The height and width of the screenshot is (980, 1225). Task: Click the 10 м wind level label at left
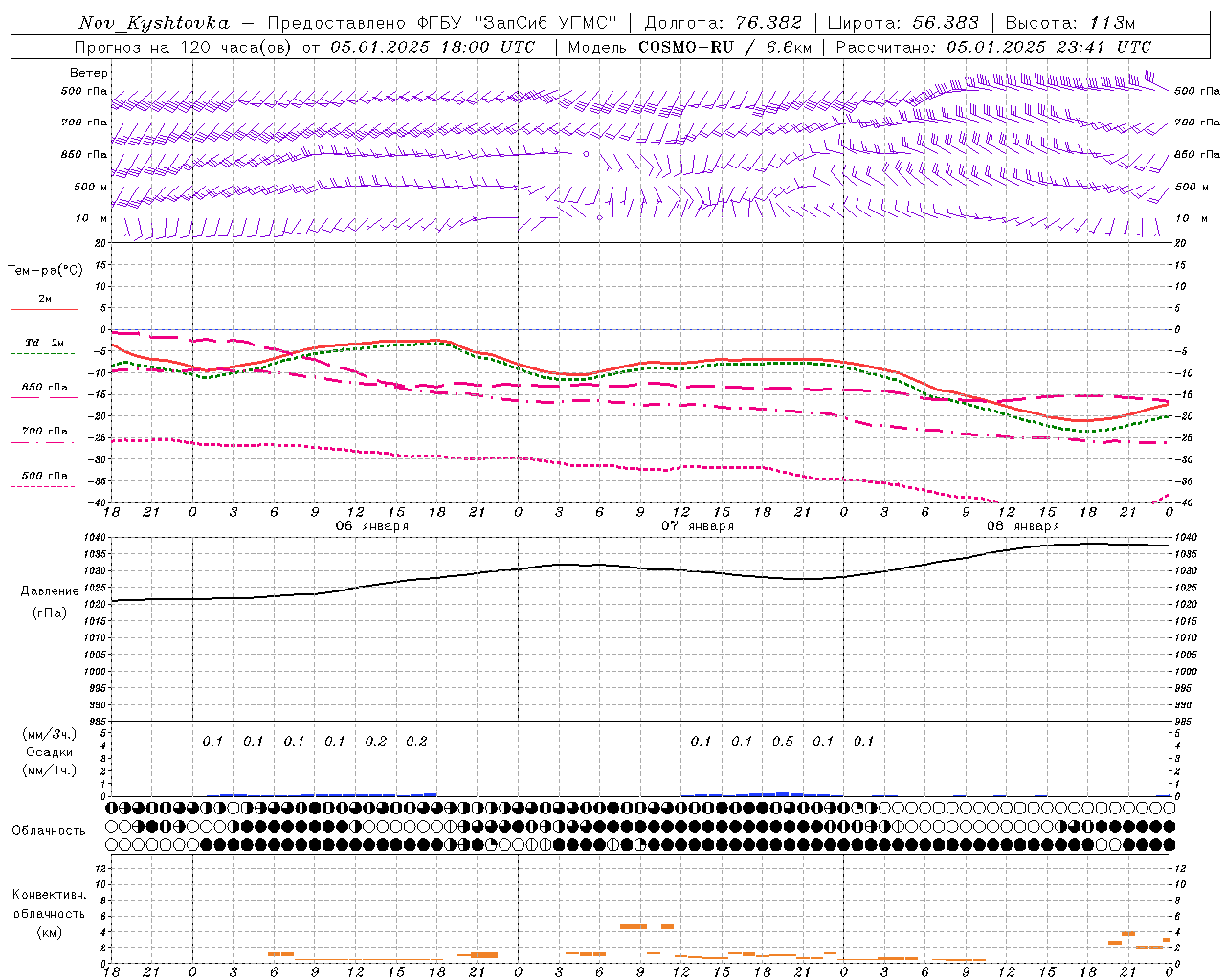coord(92,218)
